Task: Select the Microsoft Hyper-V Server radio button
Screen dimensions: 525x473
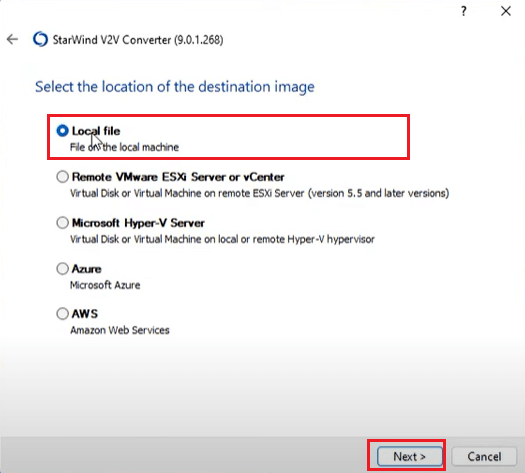Action: click(x=63, y=223)
